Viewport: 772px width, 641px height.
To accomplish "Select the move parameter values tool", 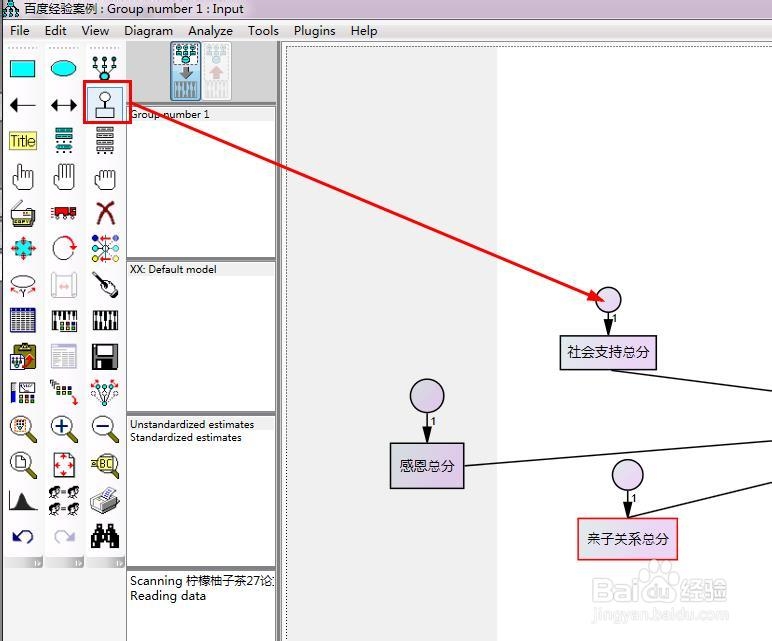I will tap(23, 286).
